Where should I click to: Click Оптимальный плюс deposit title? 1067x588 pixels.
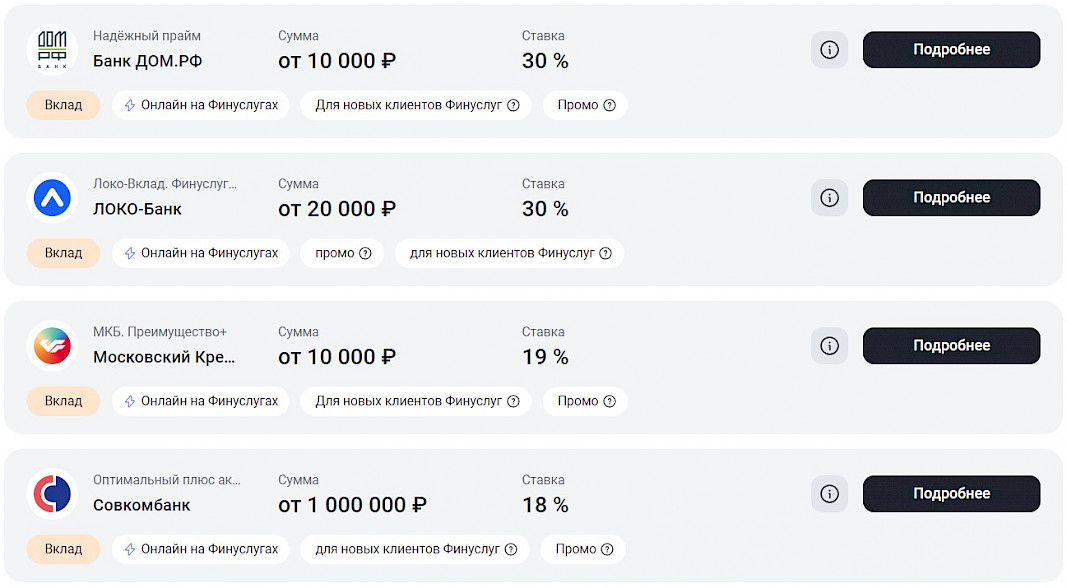(x=166, y=480)
